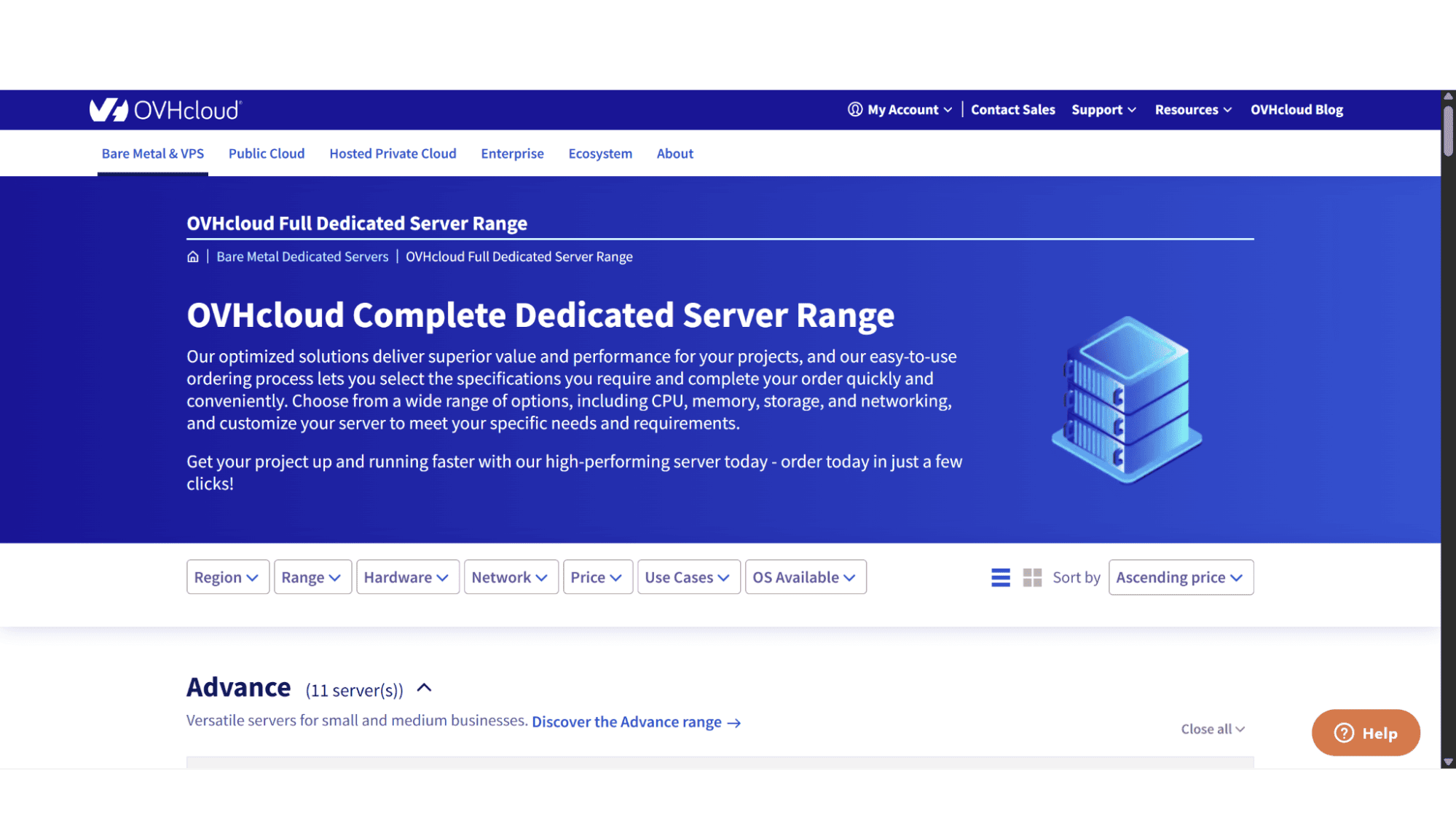Open the Price filter dropdown
This screenshot has width=1456, height=819.
pyautogui.click(x=597, y=577)
